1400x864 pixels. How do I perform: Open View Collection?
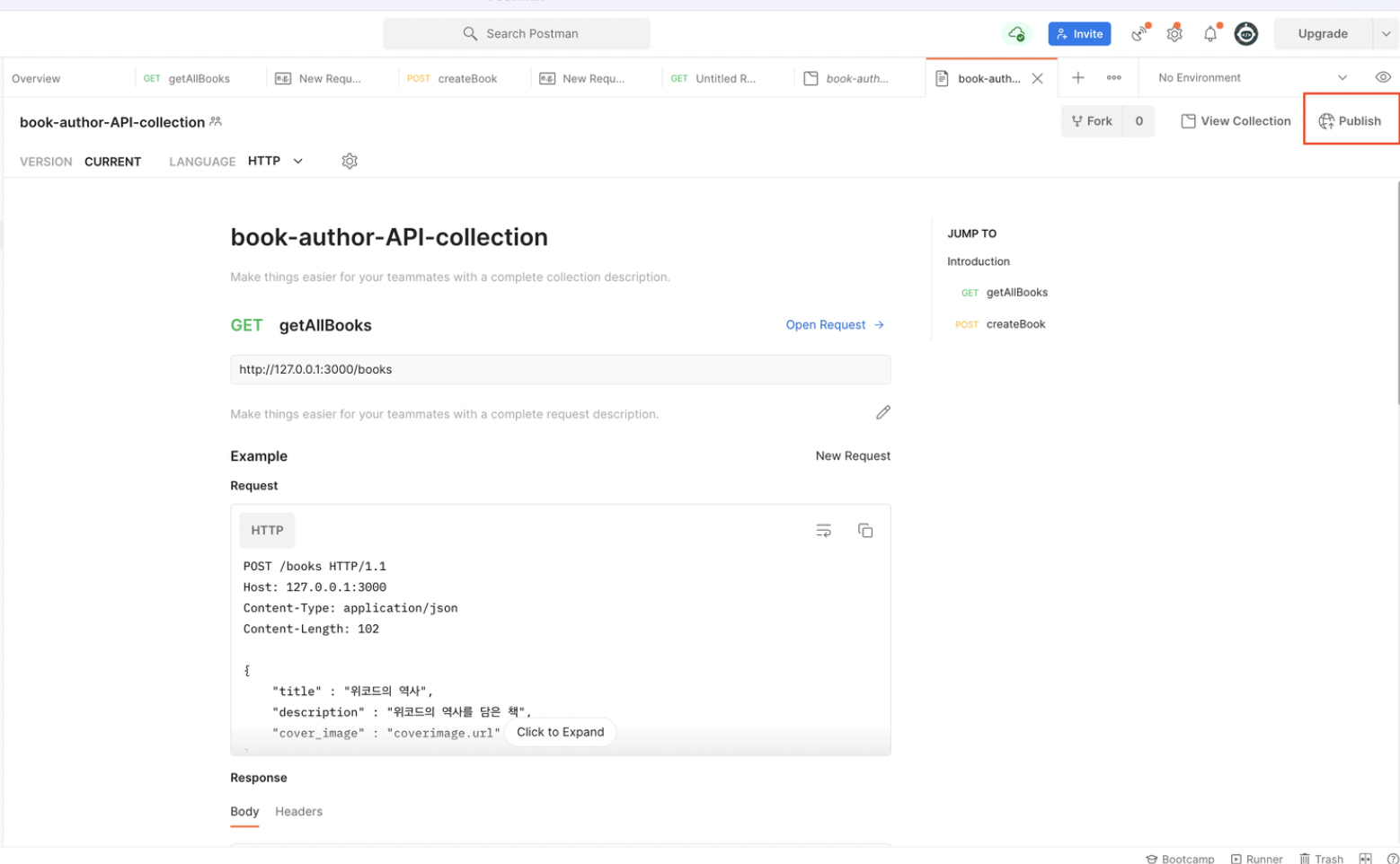point(1236,121)
